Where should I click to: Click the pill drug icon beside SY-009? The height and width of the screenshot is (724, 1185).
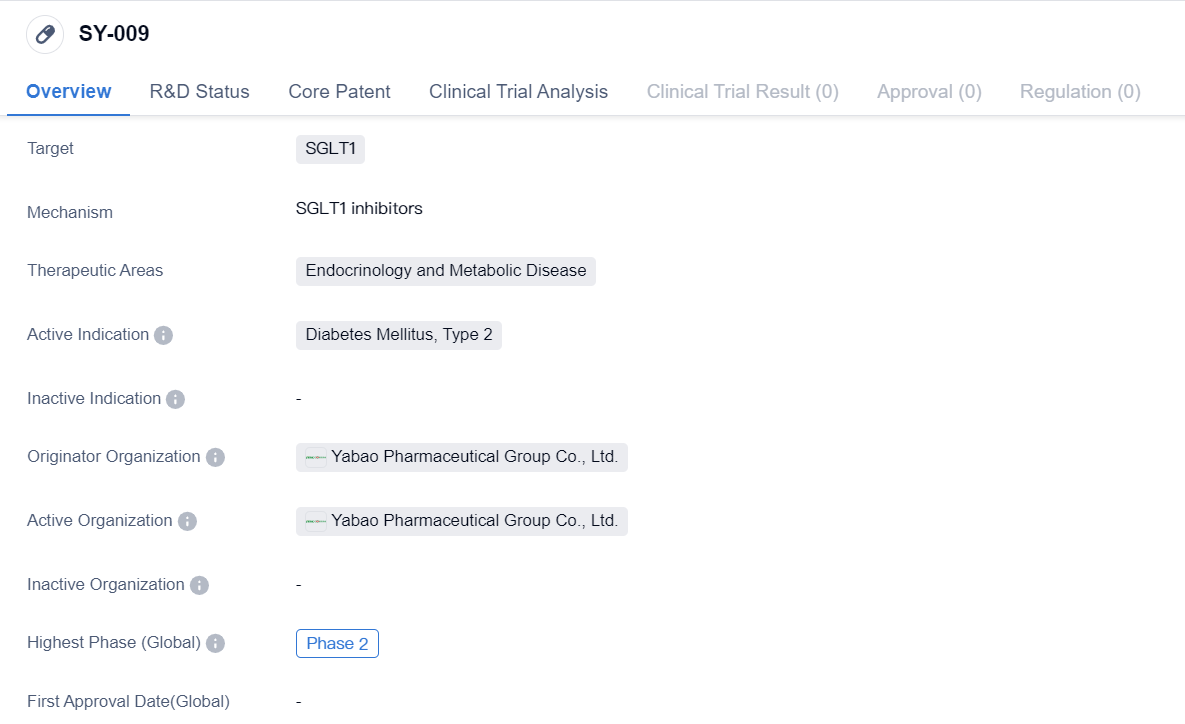(45, 34)
